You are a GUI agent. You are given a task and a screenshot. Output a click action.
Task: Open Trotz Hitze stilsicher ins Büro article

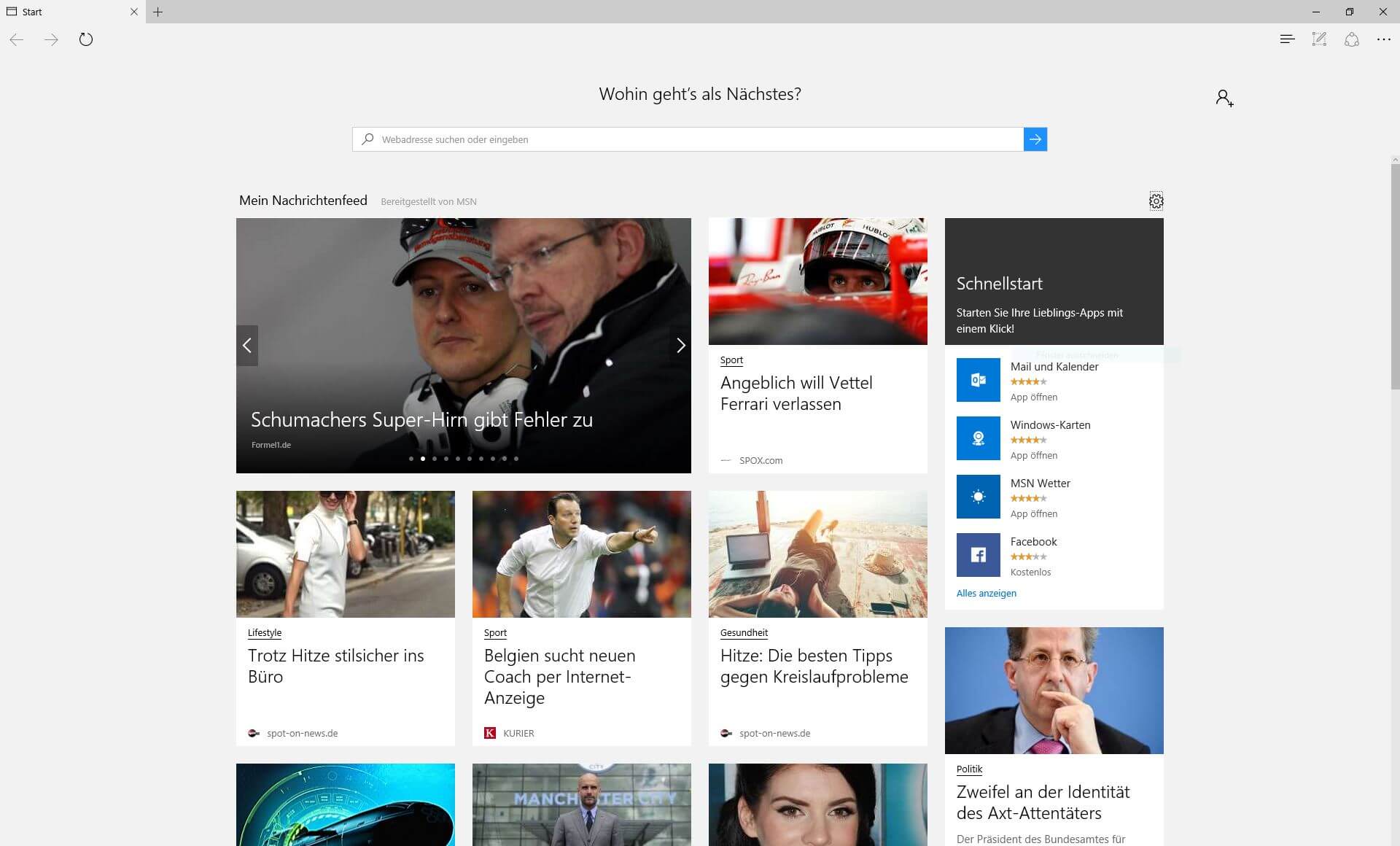tap(335, 666)
